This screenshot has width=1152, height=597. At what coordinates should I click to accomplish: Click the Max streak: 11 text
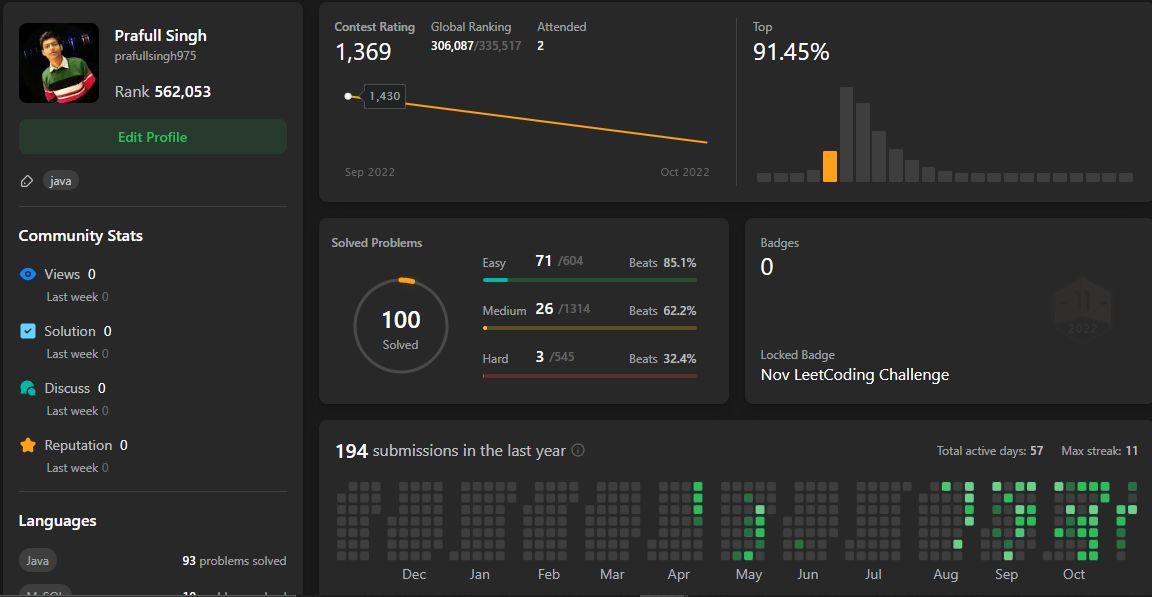tap(1099, 451)
